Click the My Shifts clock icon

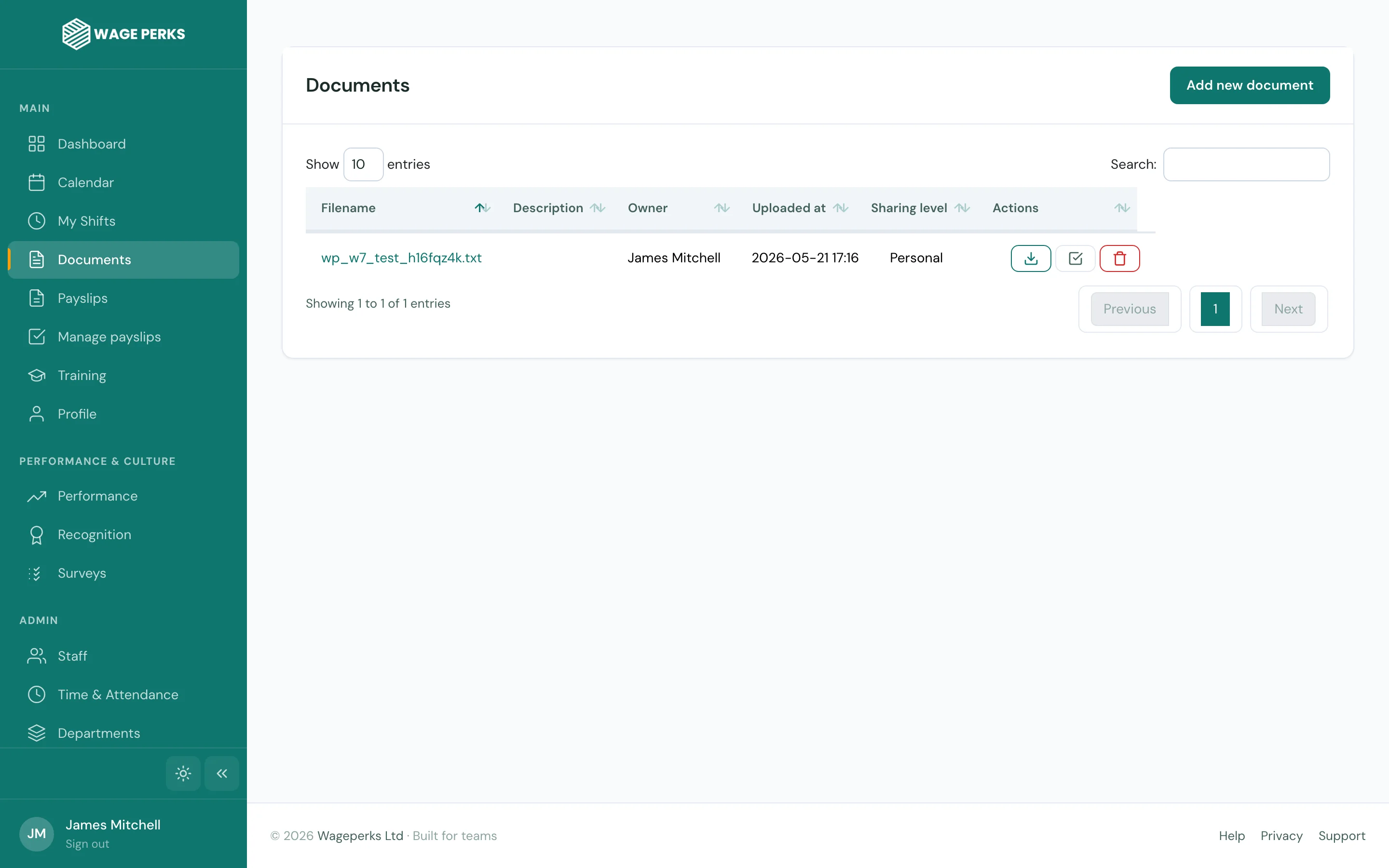tap(37, 221)
